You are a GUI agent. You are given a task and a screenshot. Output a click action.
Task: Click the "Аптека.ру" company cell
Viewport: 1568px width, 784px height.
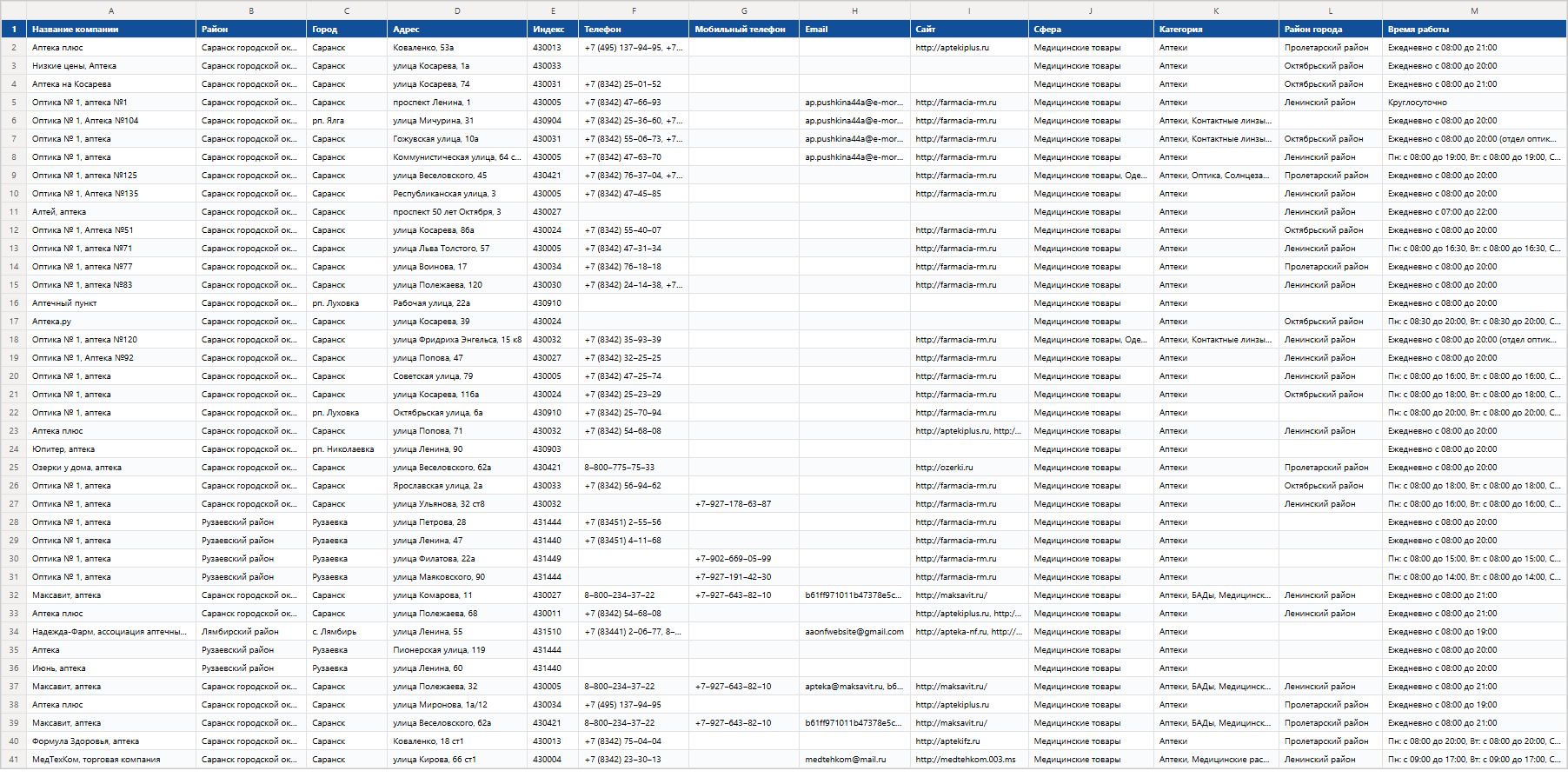click(x=111, y=321)
